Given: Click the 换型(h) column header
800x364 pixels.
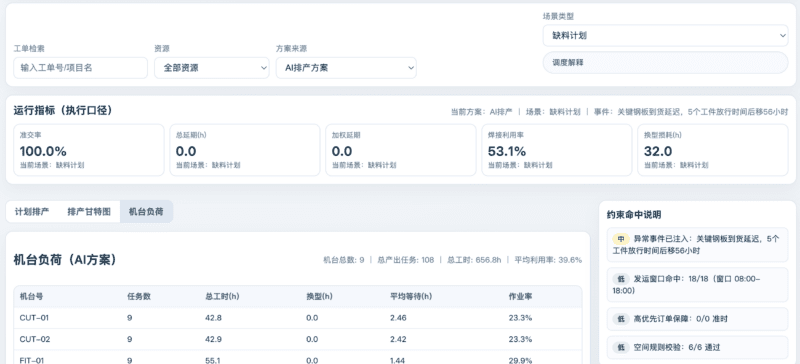Looking at the screenshot, I should (x=320, y=296).
